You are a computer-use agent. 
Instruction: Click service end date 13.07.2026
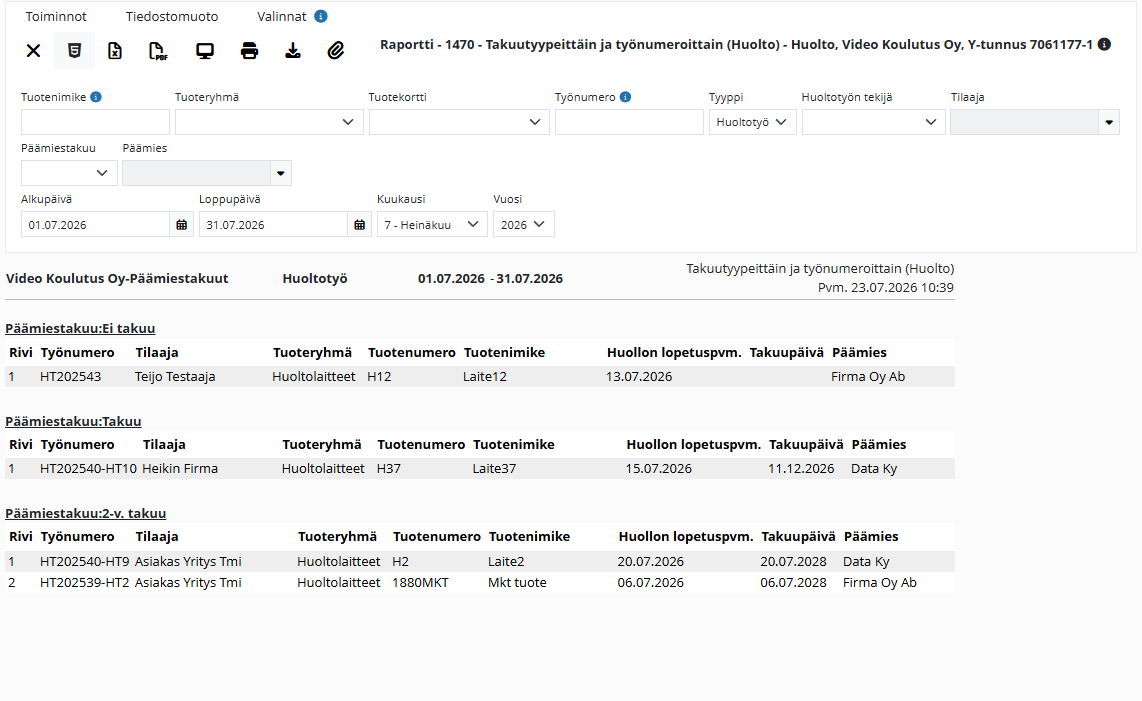[x=639, y=377]
